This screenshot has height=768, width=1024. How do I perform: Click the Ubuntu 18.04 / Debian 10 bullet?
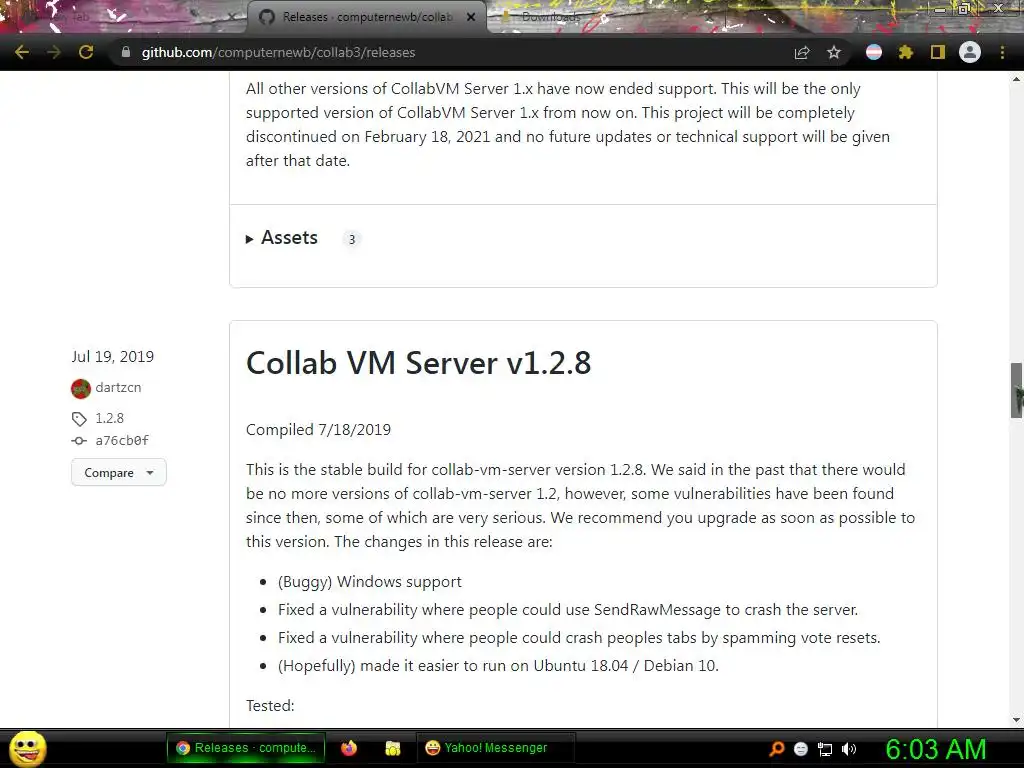coord(498,665)
